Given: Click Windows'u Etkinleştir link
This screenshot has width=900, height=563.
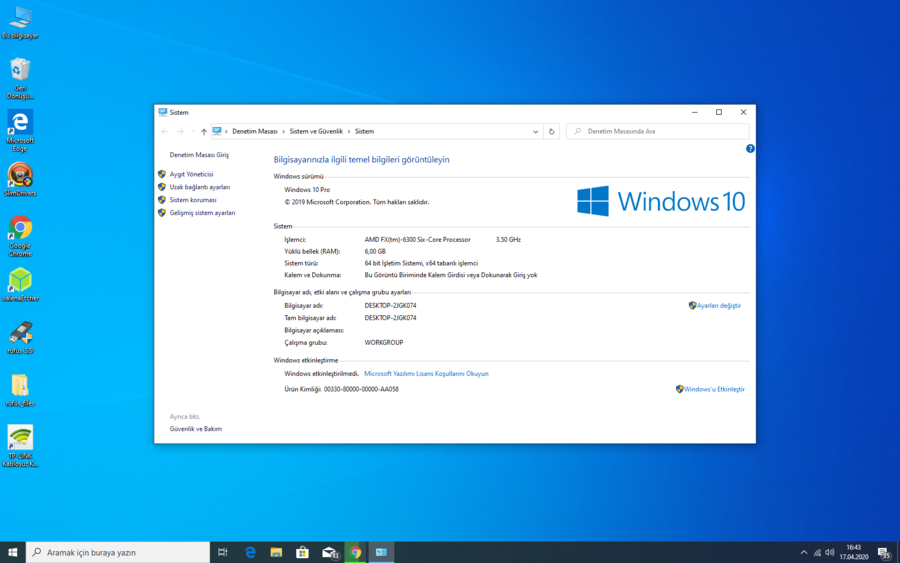Looking at the screenshot, I should point(714,389).
